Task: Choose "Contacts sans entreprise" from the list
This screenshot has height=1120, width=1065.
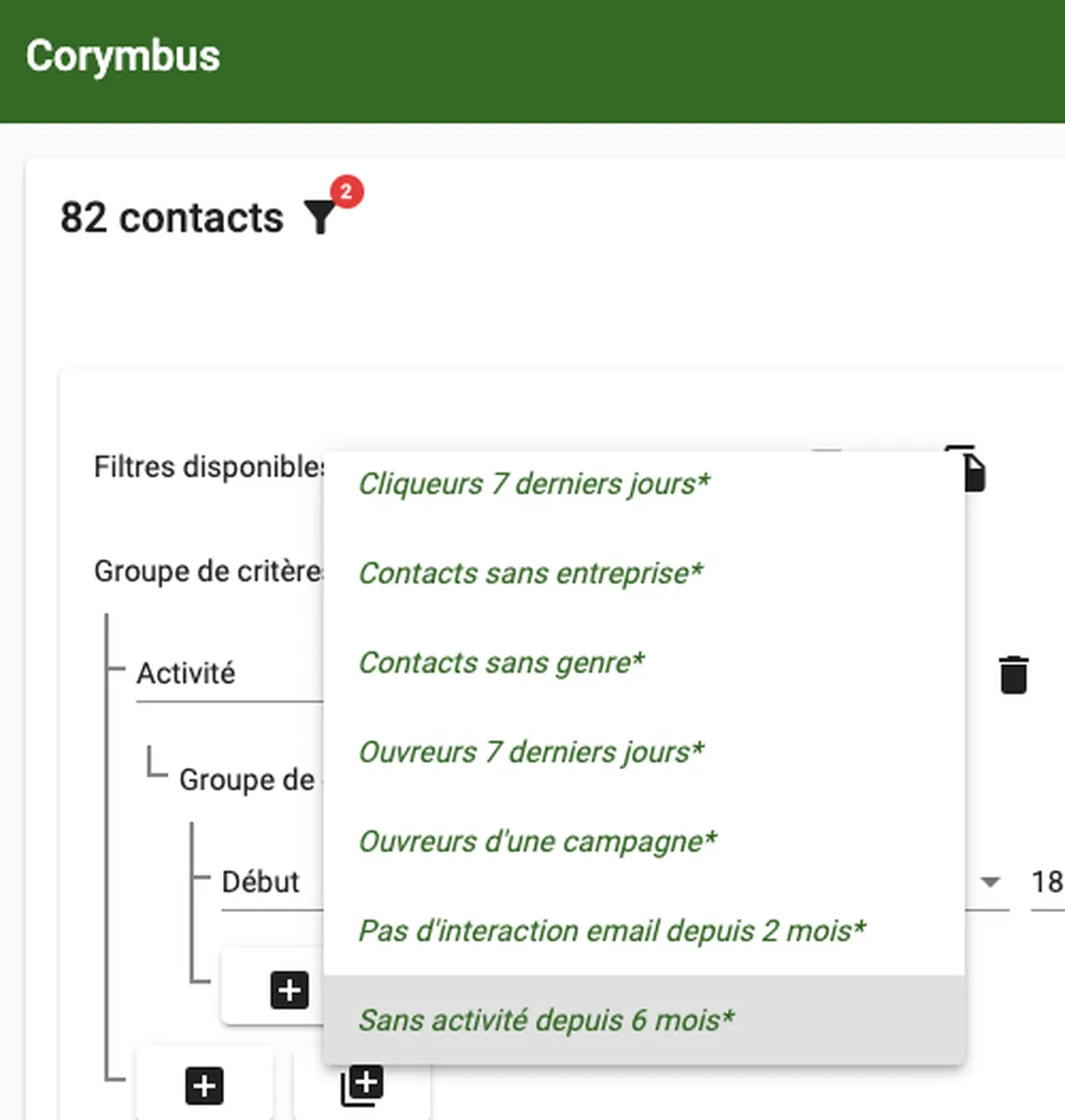Action: 530,573
